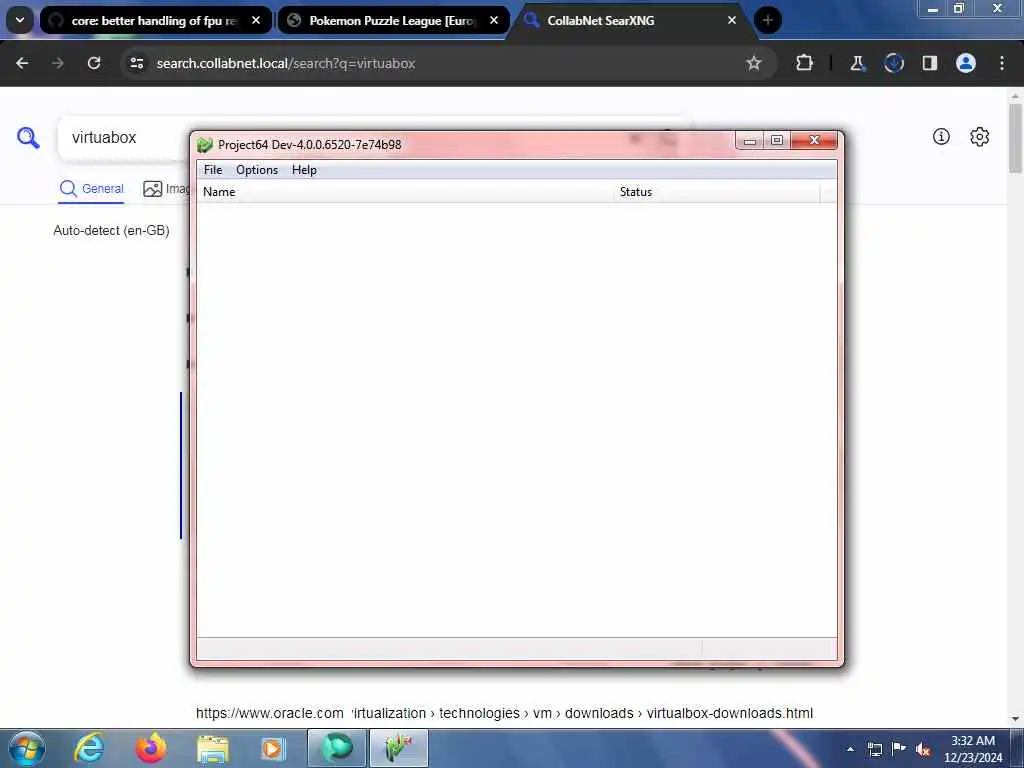Viewport: 1024px width, 768px height.
Task: Show hidden system tray icons
Action: 850,749
